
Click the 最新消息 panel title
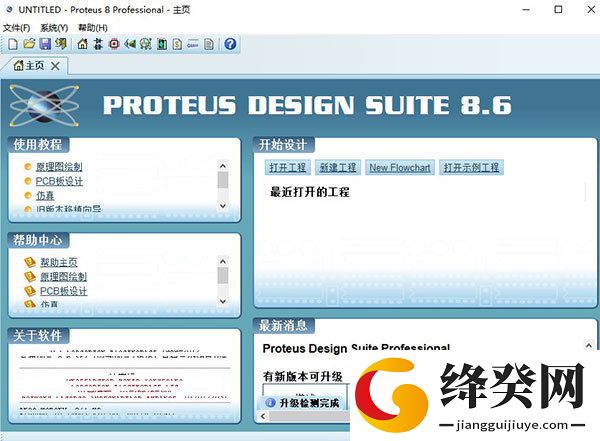(x=283, y=325)
